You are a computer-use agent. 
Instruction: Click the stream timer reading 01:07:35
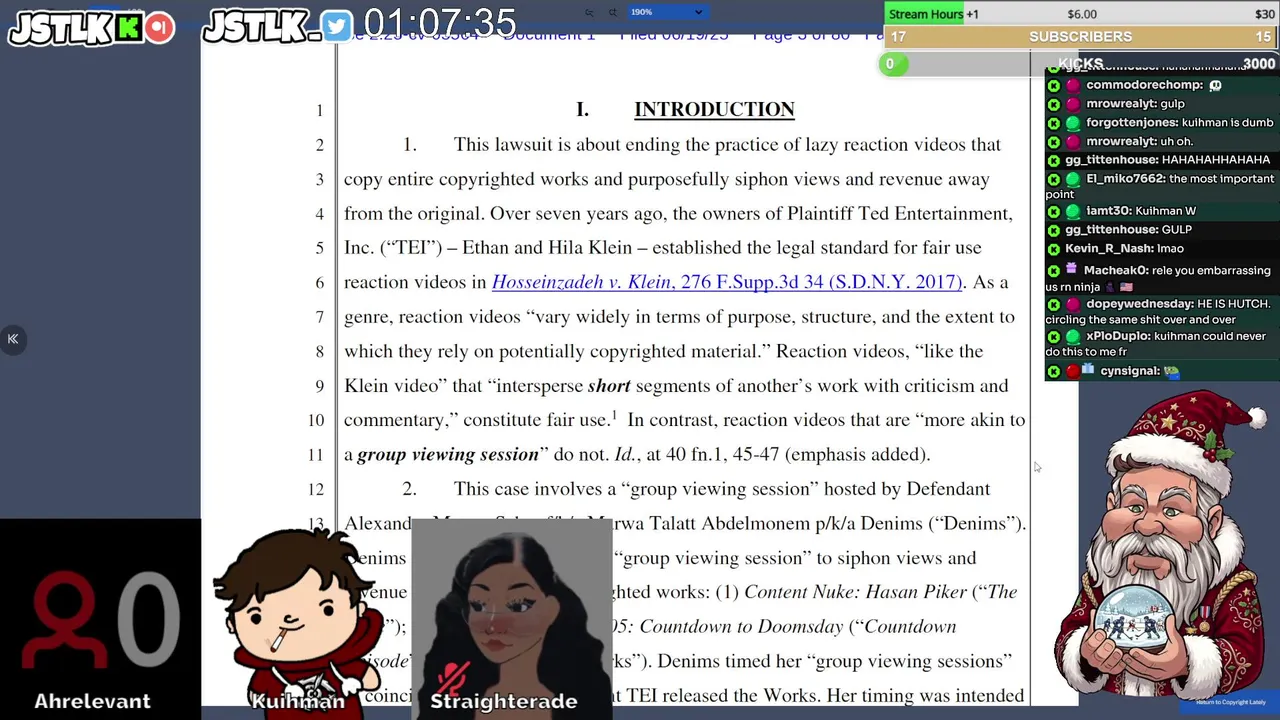pyautogui.click(x=440, y=24)
